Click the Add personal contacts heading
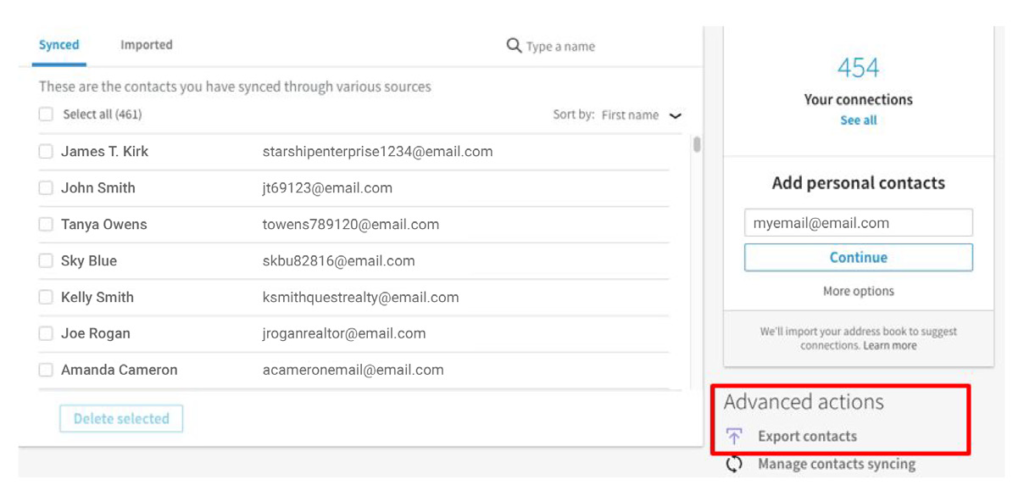1024x491 pixels. click(x=858, y=183)
